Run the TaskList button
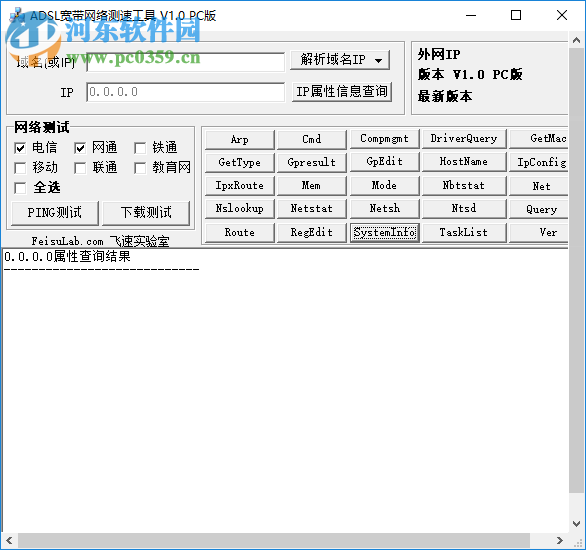 464,233
